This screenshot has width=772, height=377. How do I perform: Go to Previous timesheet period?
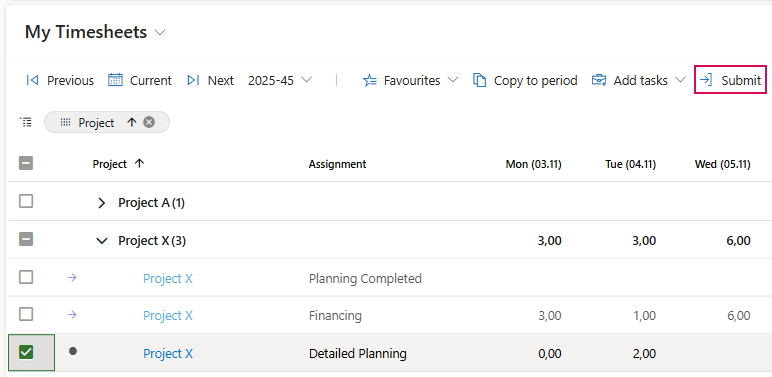pyautogui.click(x=60, y=80)
